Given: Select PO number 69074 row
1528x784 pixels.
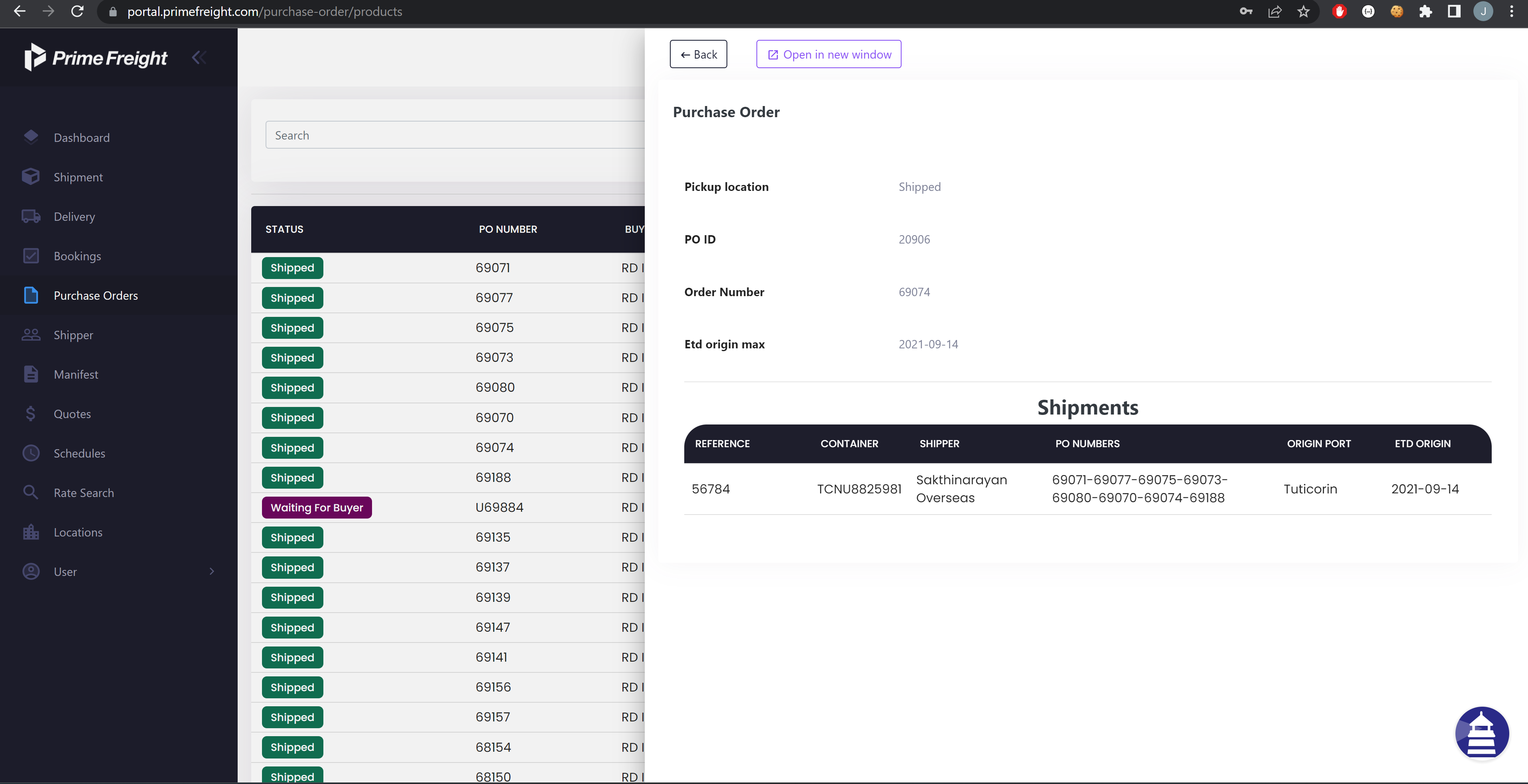Looking at the screenshot, I should click(x=448, y=447).
